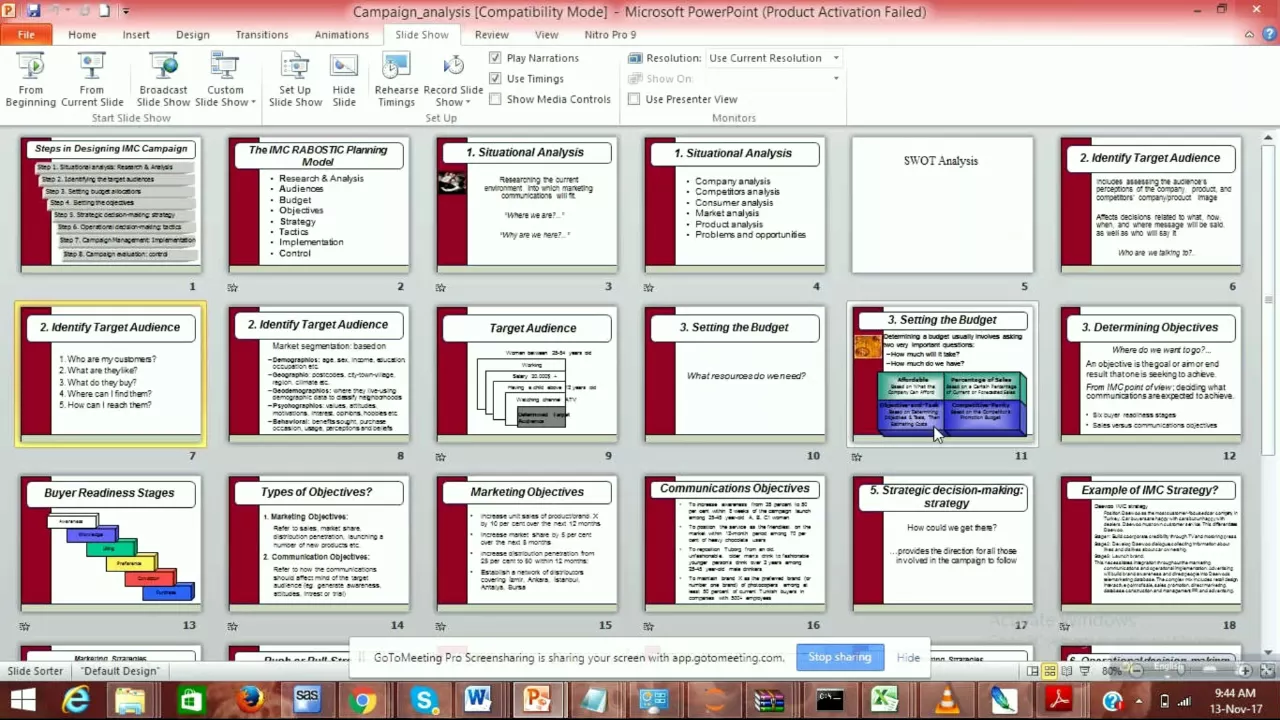Open Broadcast Slide Show
This screenshot has width=1280, height=720.
[x=163, y=80]
